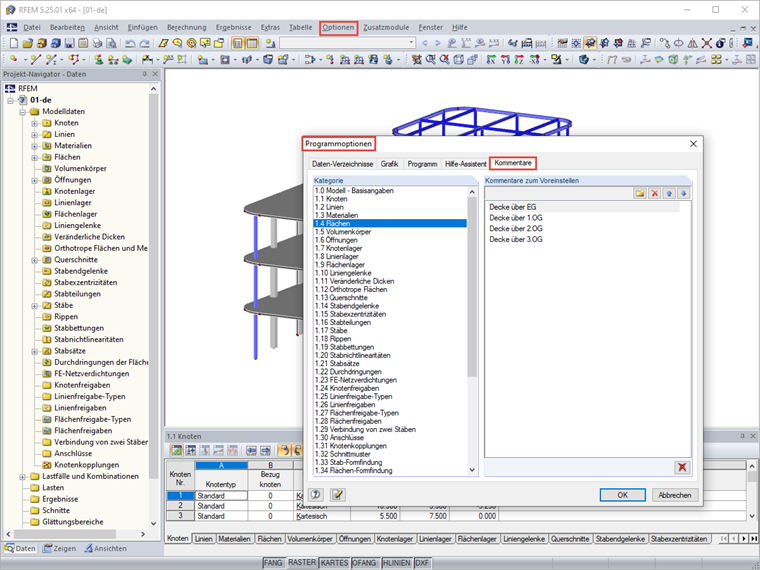The height and width of the screenshot is (570, 760).
Task: Click the Save floppy disk icon
Action: (x=69, y=44)
